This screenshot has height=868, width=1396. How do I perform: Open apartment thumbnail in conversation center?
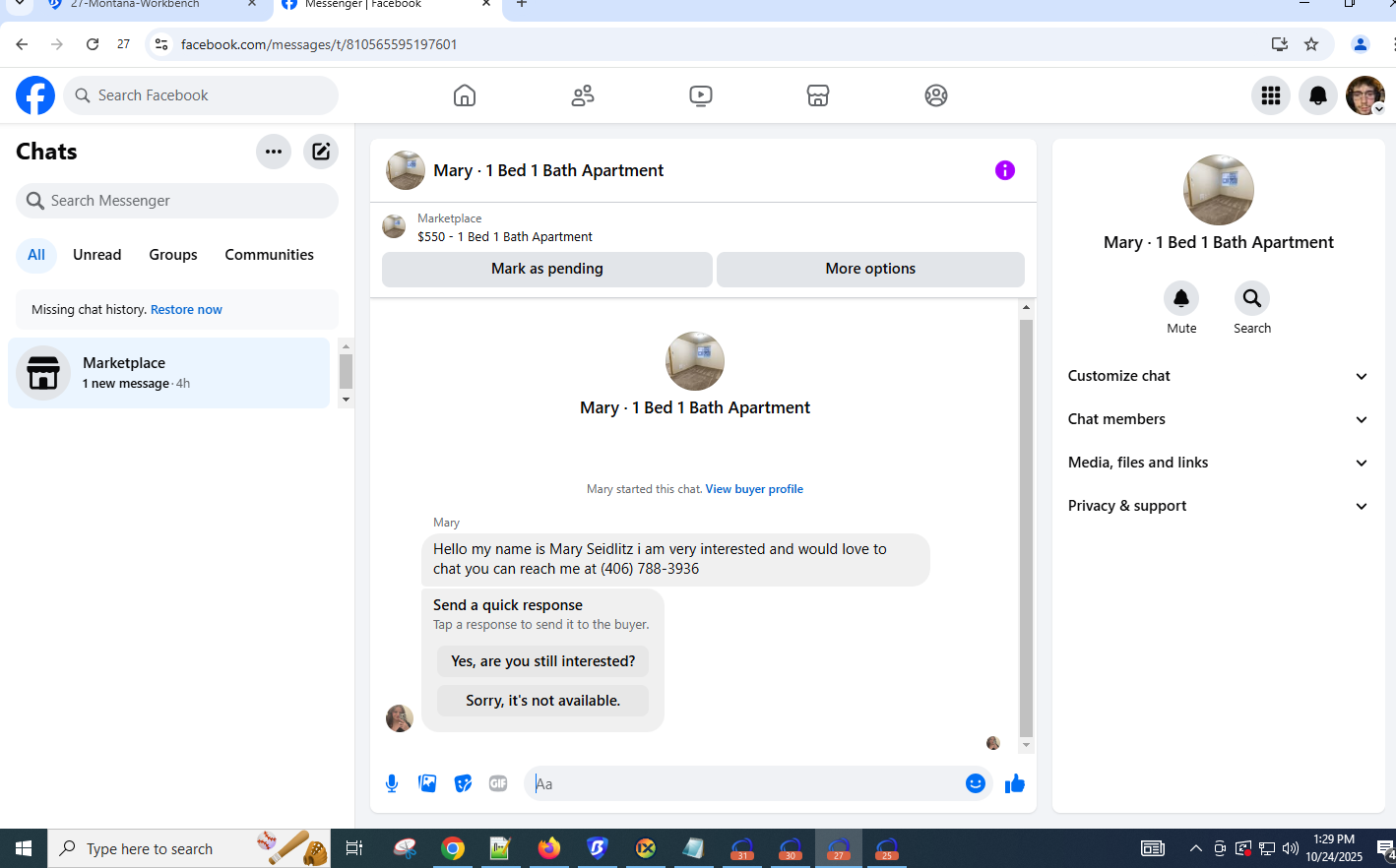point(695,361)
